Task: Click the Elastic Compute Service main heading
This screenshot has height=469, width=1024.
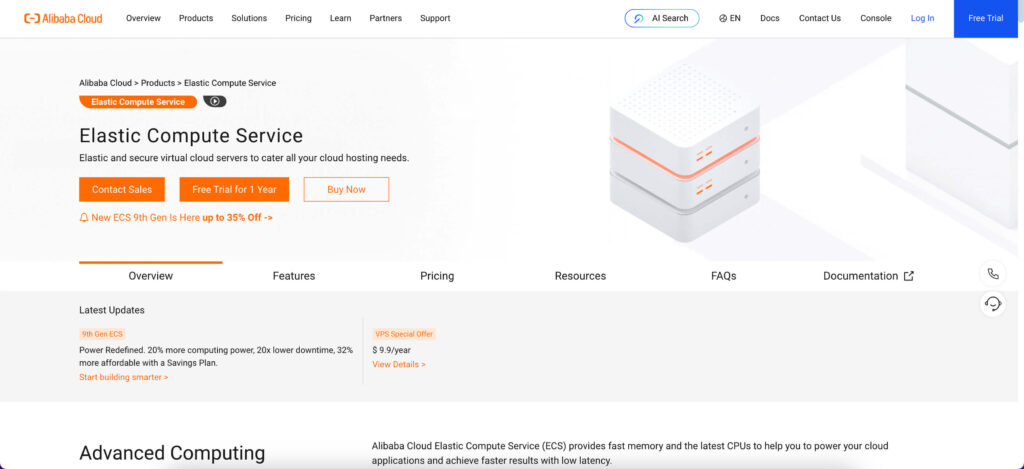Action: (191, 136)
